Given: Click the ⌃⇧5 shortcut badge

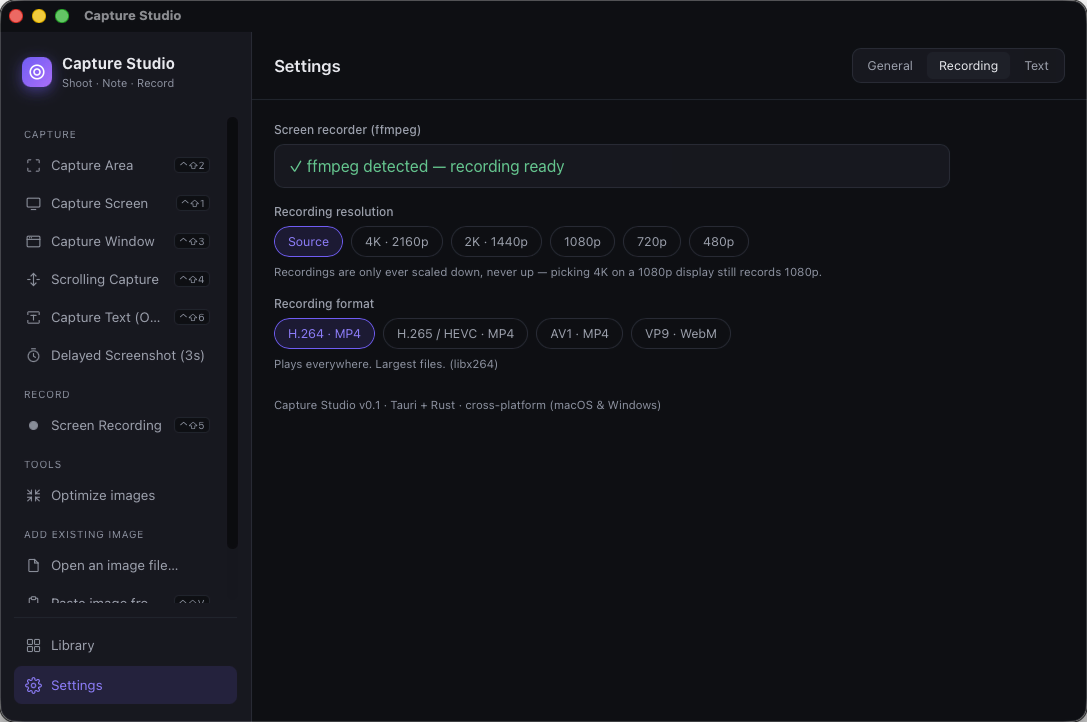Looking at the screenshot, I should pyautogui.click(x=192, y=426).
